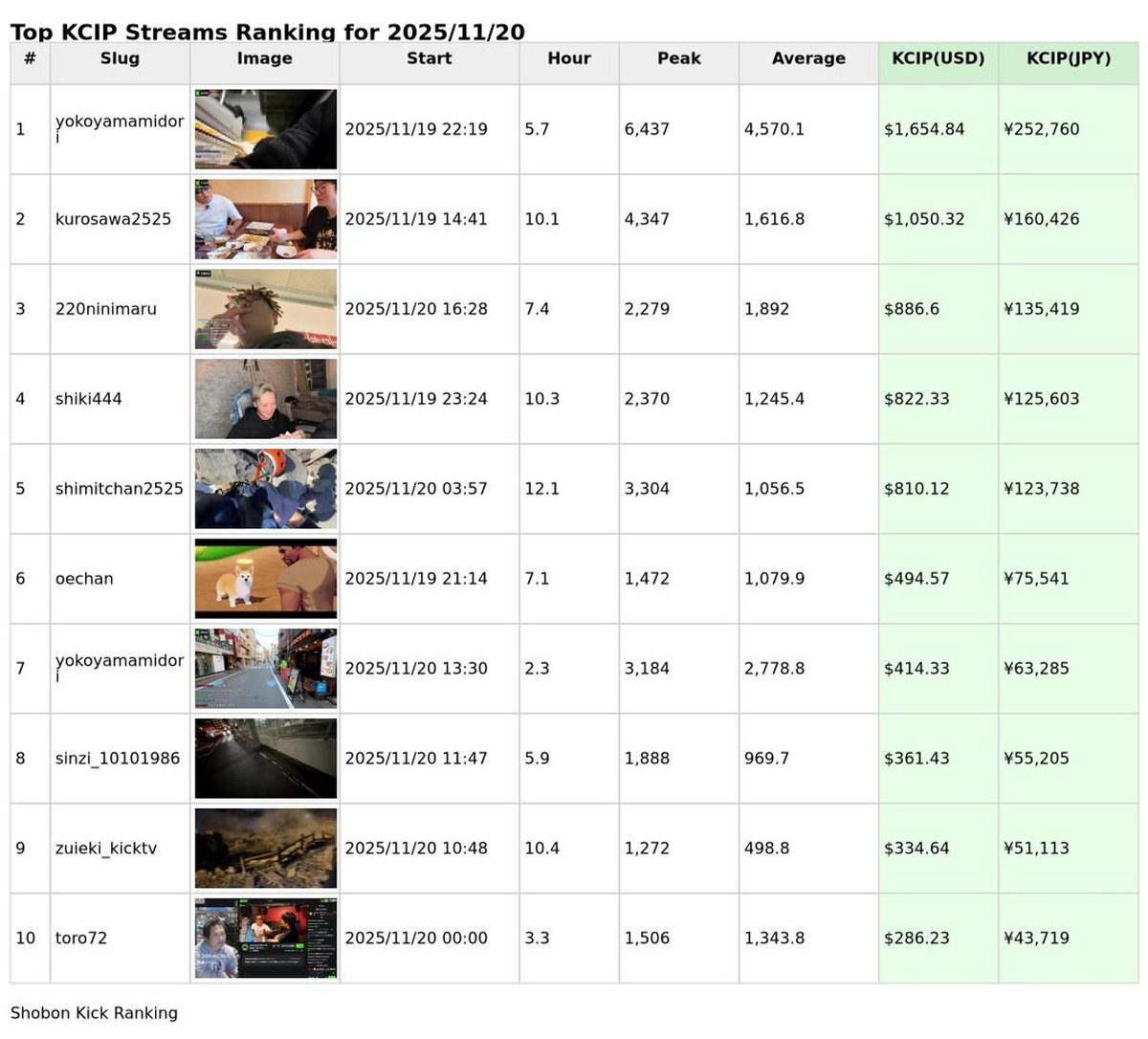Select the shimitchan2525 slug

(119, 489)
